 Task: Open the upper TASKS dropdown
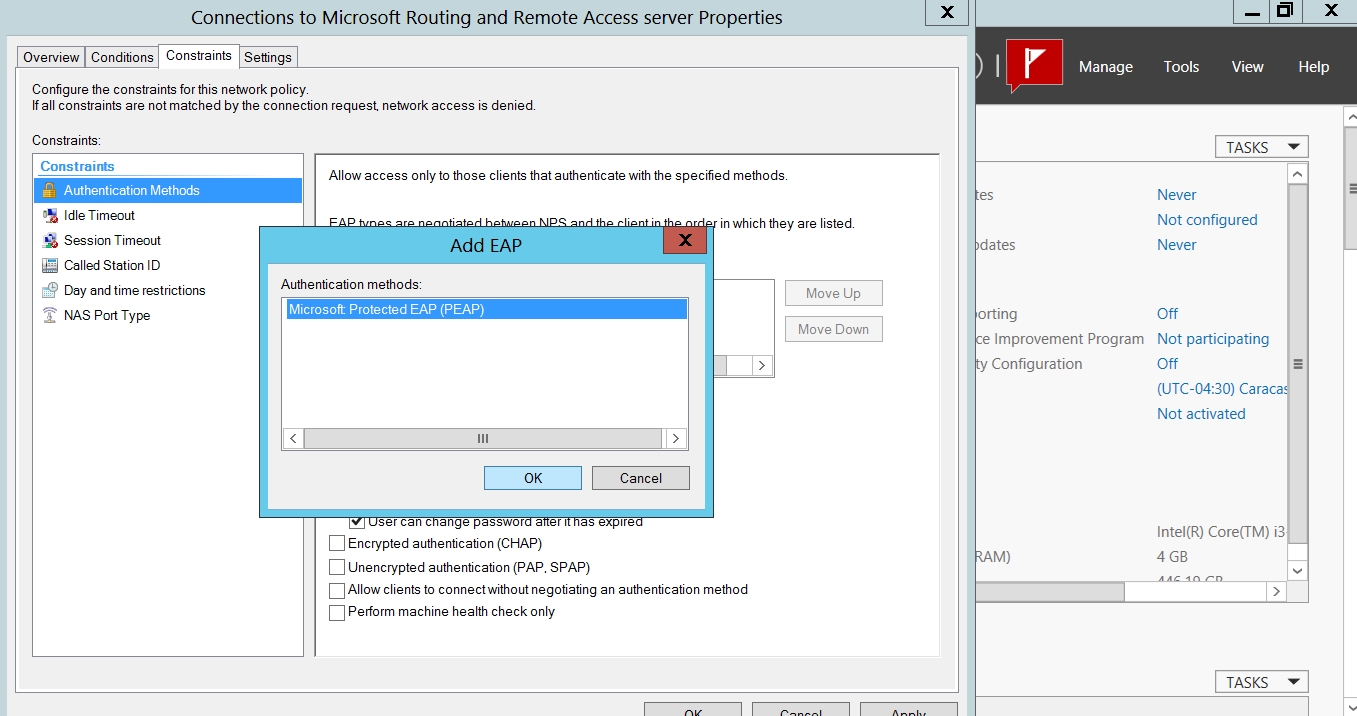click(1261, 147)
